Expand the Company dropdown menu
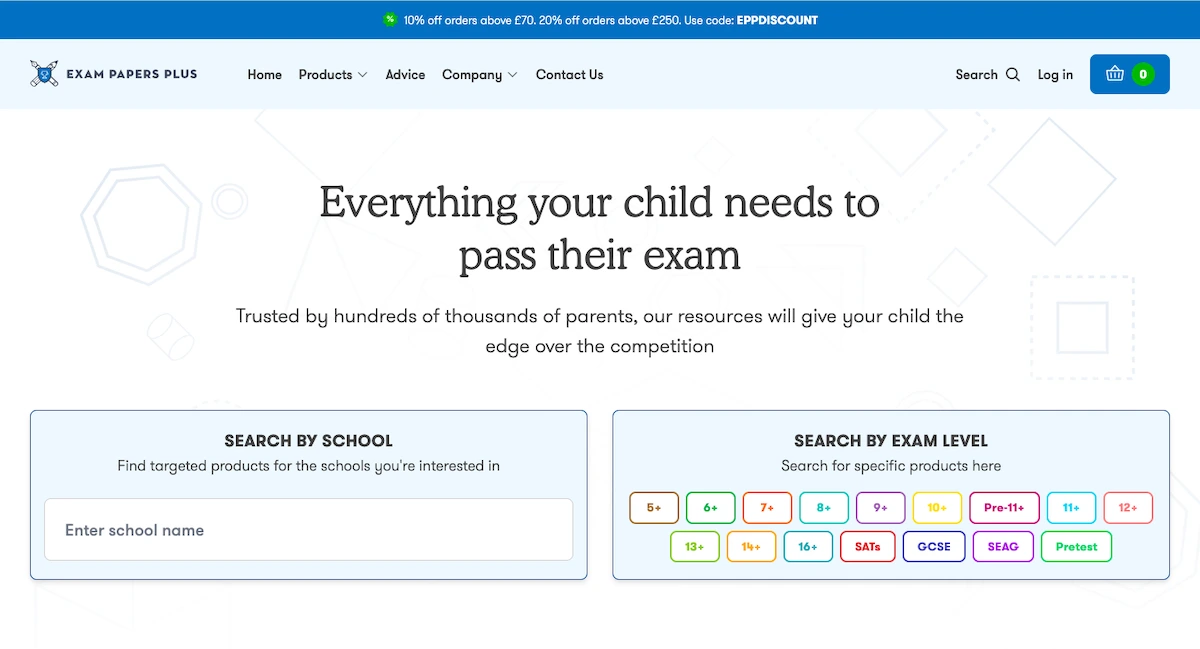The width and height of the screenshot is (1200, 649). click(479, 75)
